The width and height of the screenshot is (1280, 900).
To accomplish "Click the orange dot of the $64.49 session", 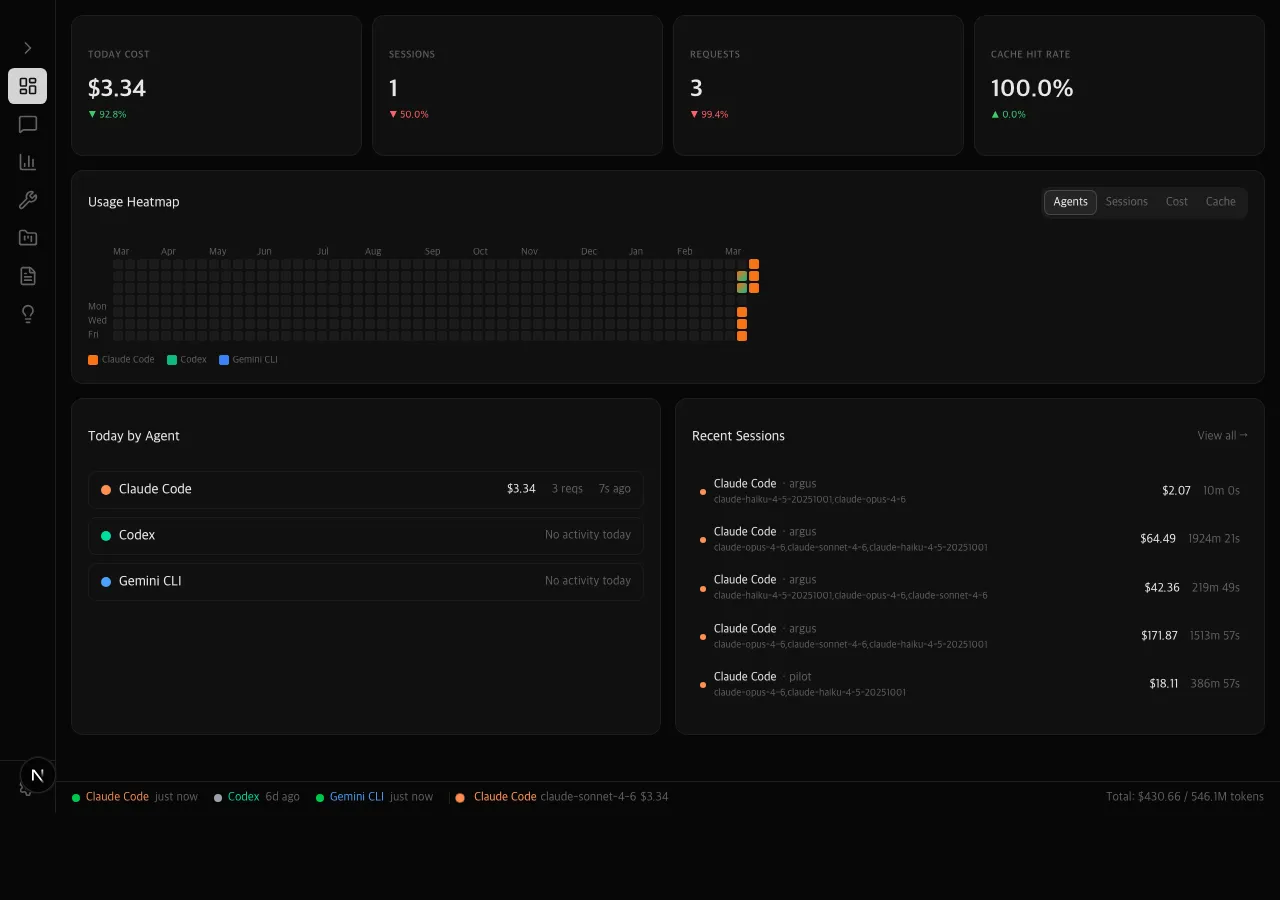I will (703, 540).
